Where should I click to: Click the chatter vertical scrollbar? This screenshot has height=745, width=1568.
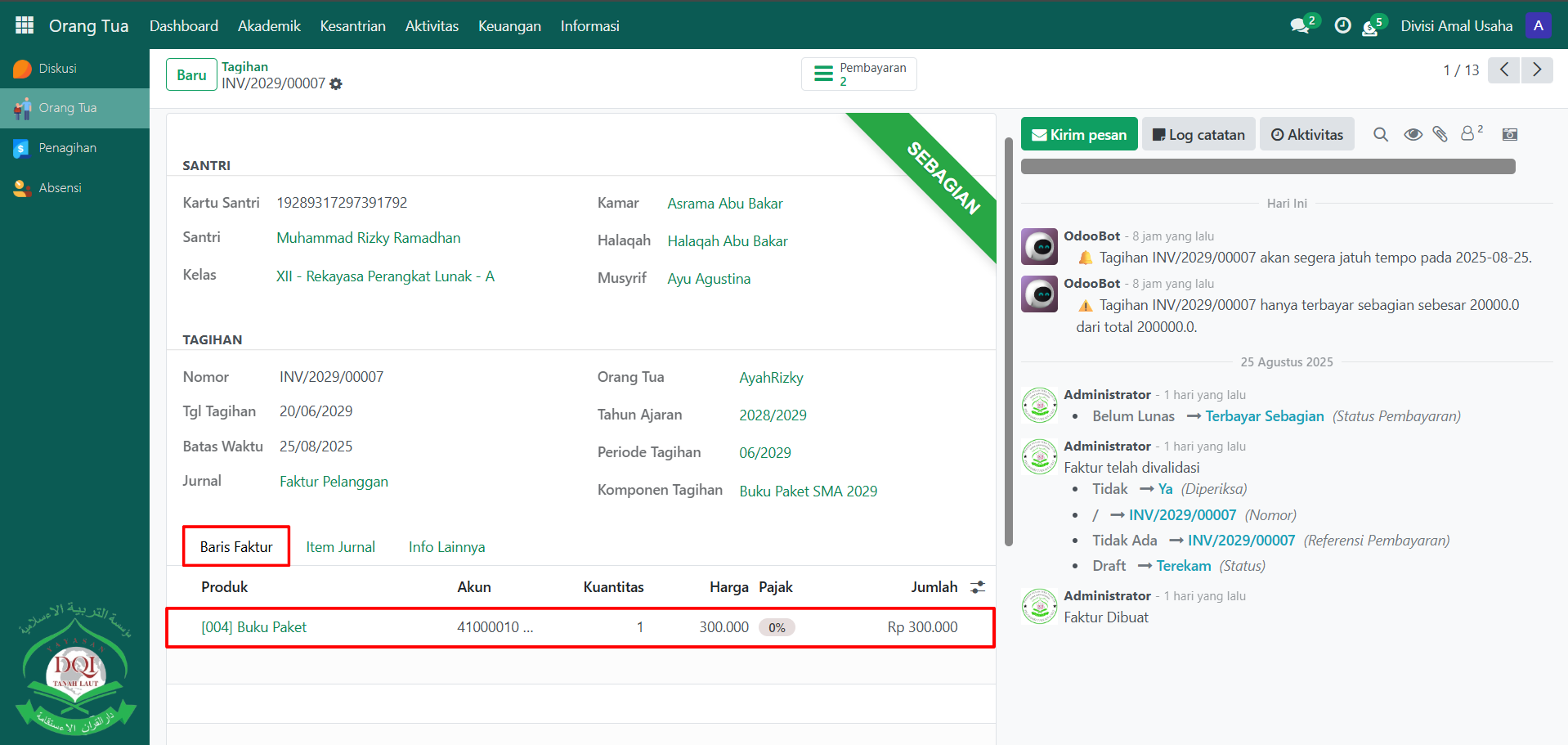pyautogui.click(x=1009, y=343)
